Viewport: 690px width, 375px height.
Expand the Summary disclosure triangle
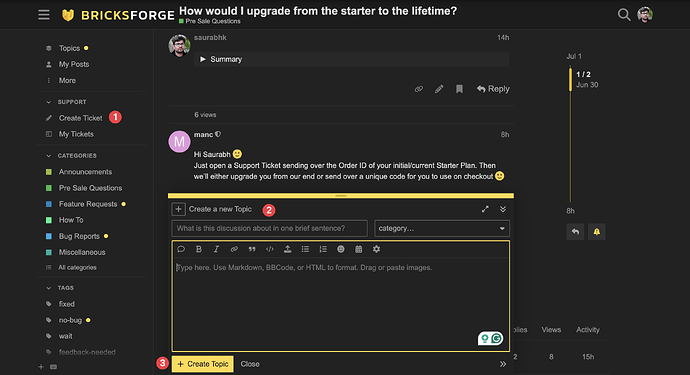click(202, 59)
